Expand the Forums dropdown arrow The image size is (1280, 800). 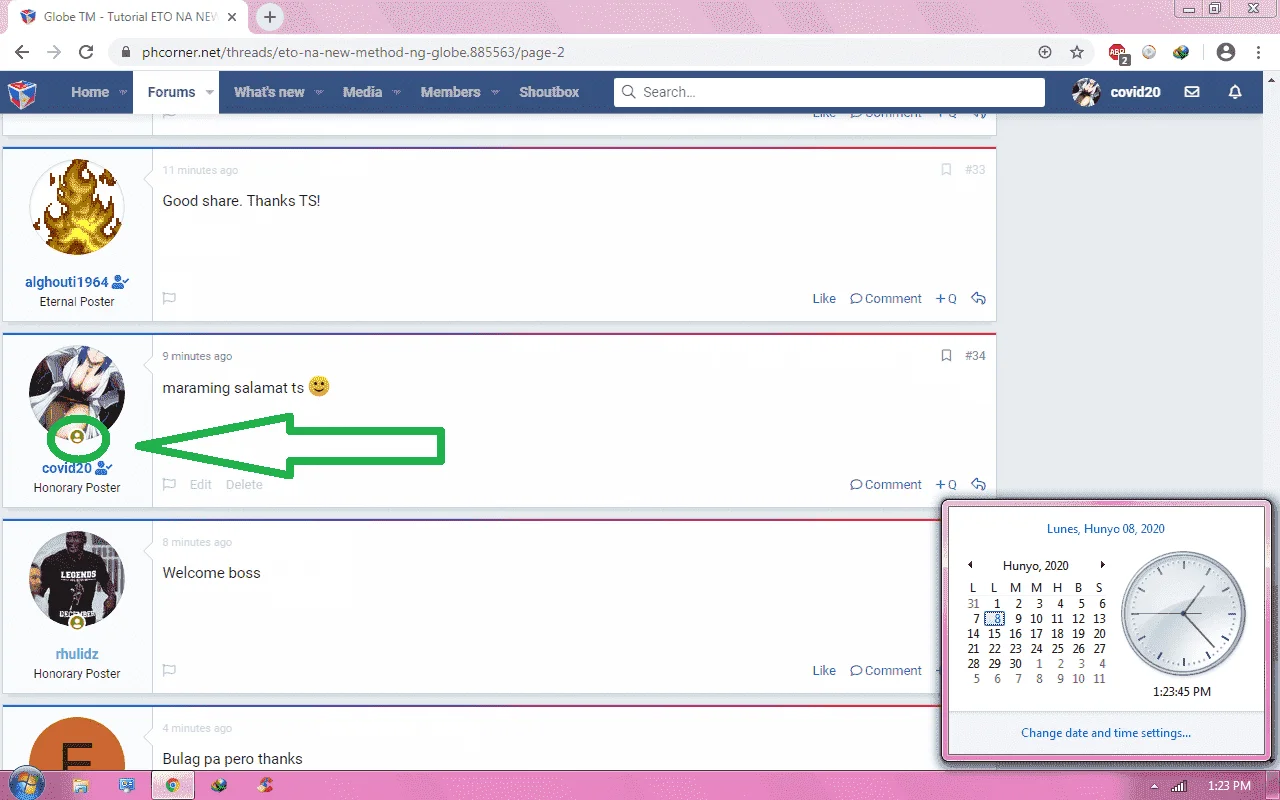(210, 92)
